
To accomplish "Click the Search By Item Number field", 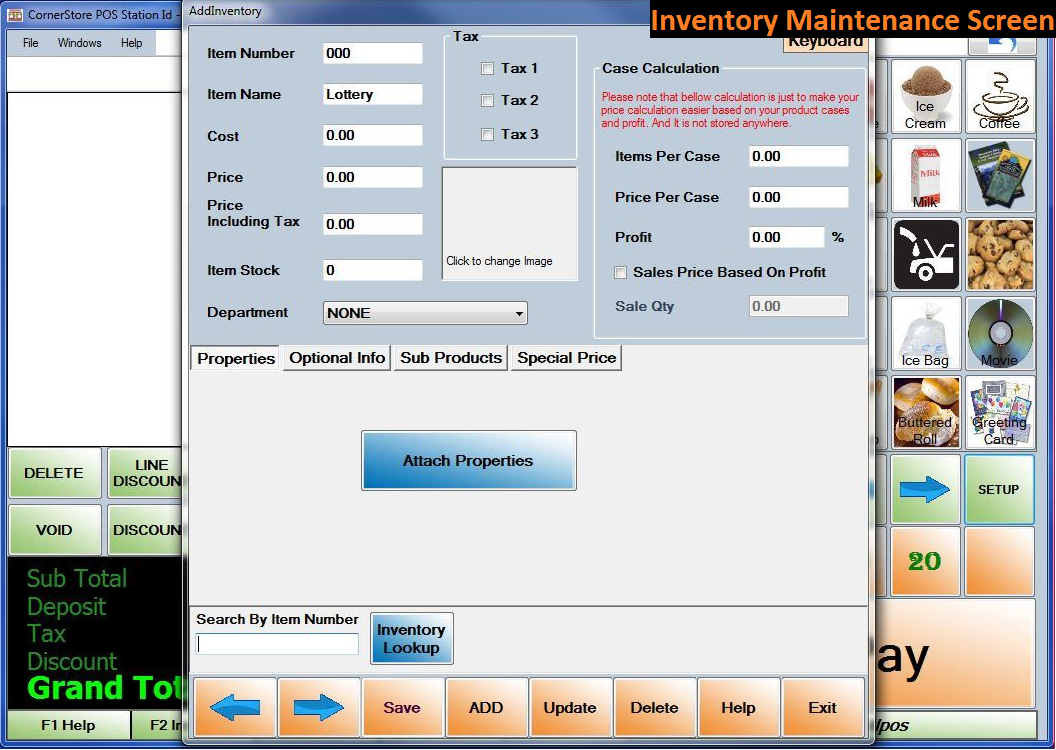I will [277, 645].
